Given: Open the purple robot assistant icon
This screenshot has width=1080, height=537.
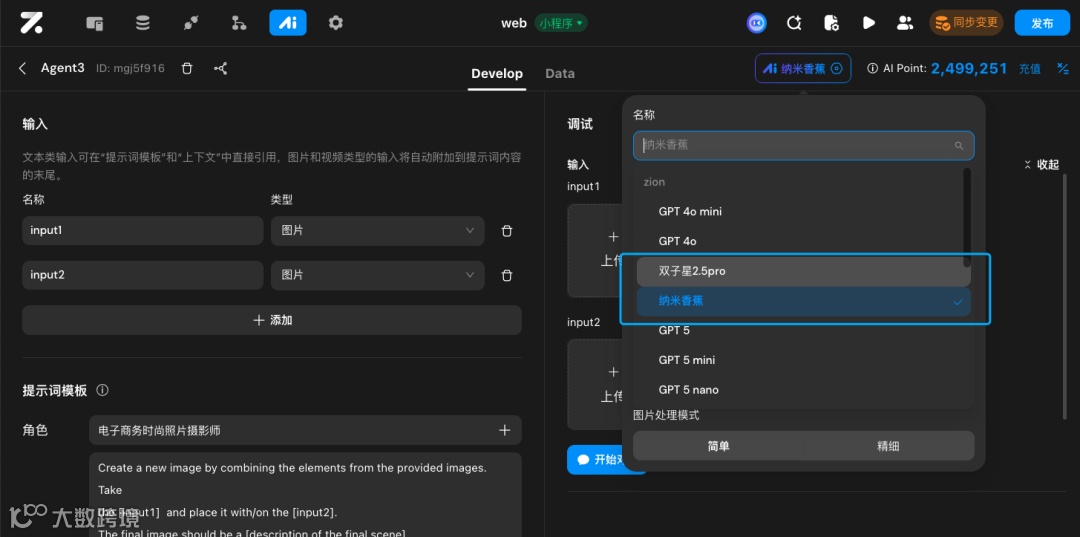Looking at the screenshot, I should (x=757, y=23).
